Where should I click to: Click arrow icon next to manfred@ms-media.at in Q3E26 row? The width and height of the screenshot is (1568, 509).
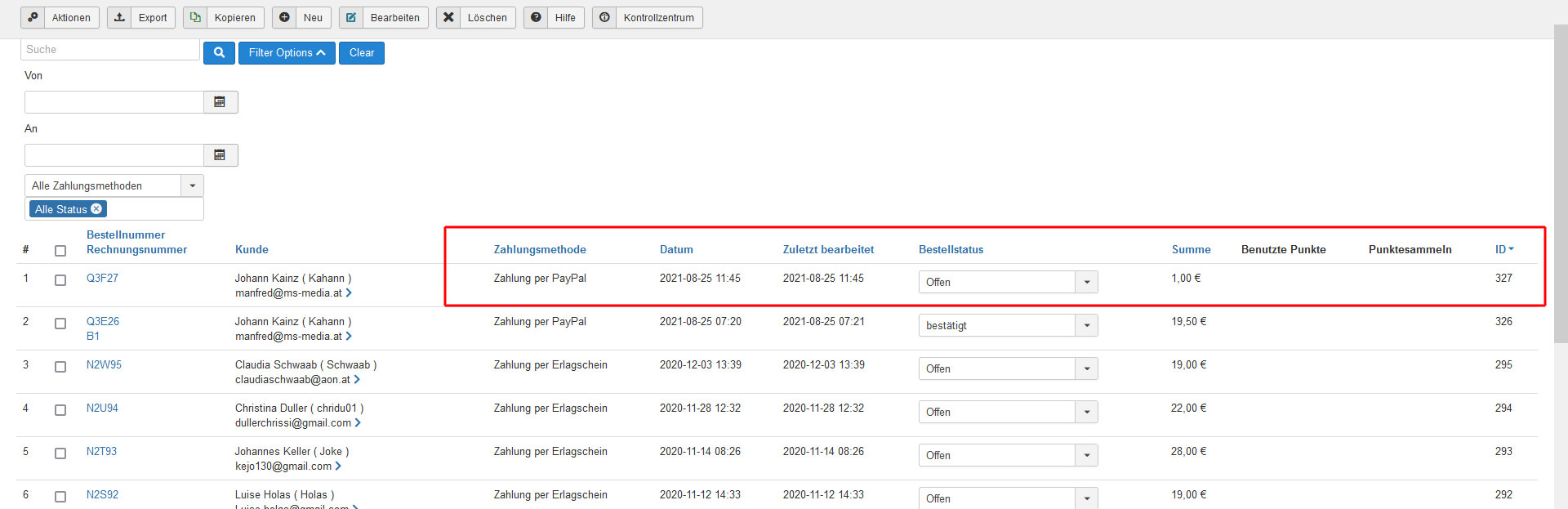point(349,336)
